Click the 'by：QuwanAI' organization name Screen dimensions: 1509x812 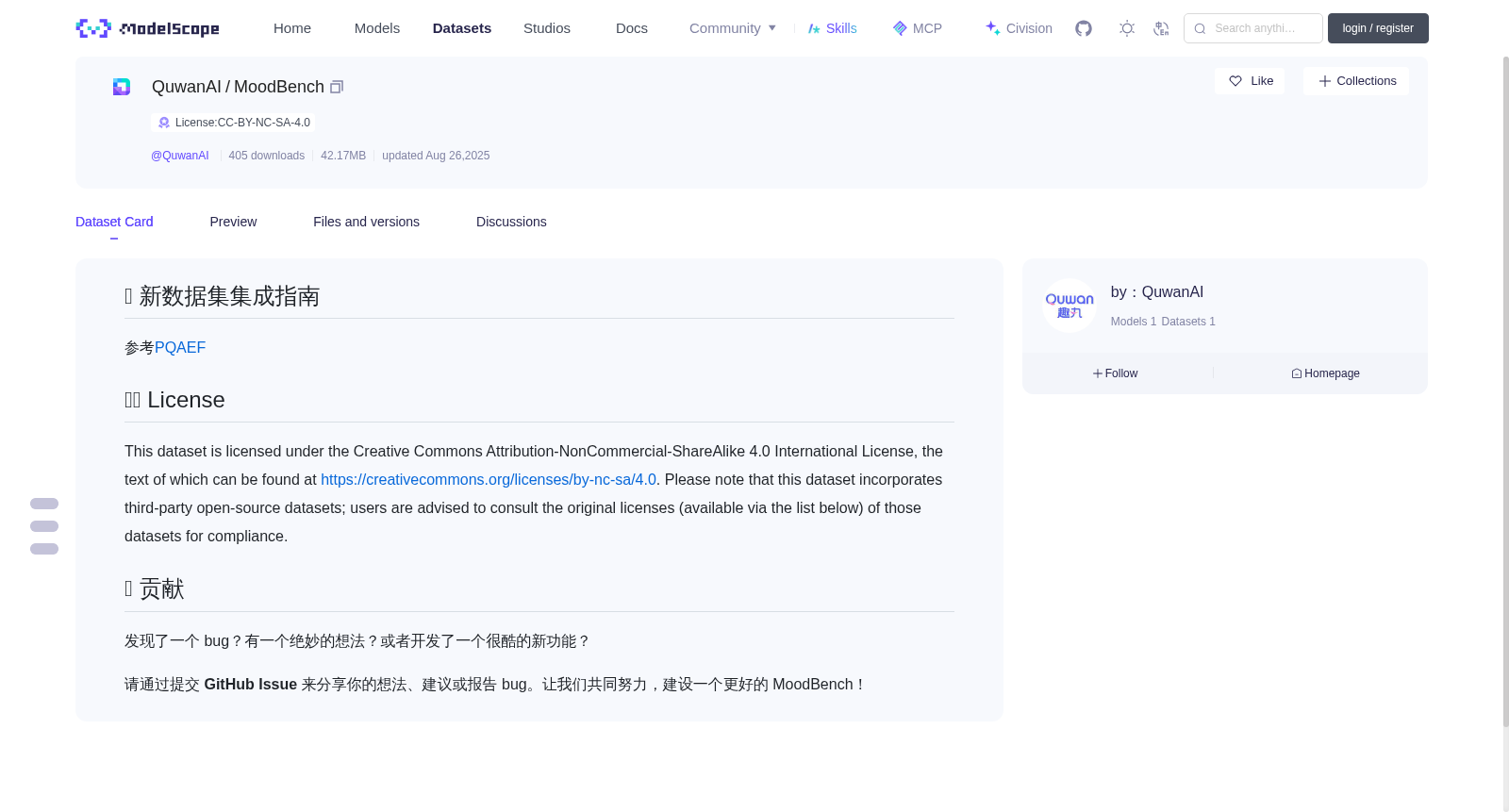(x=1157, y=292)
